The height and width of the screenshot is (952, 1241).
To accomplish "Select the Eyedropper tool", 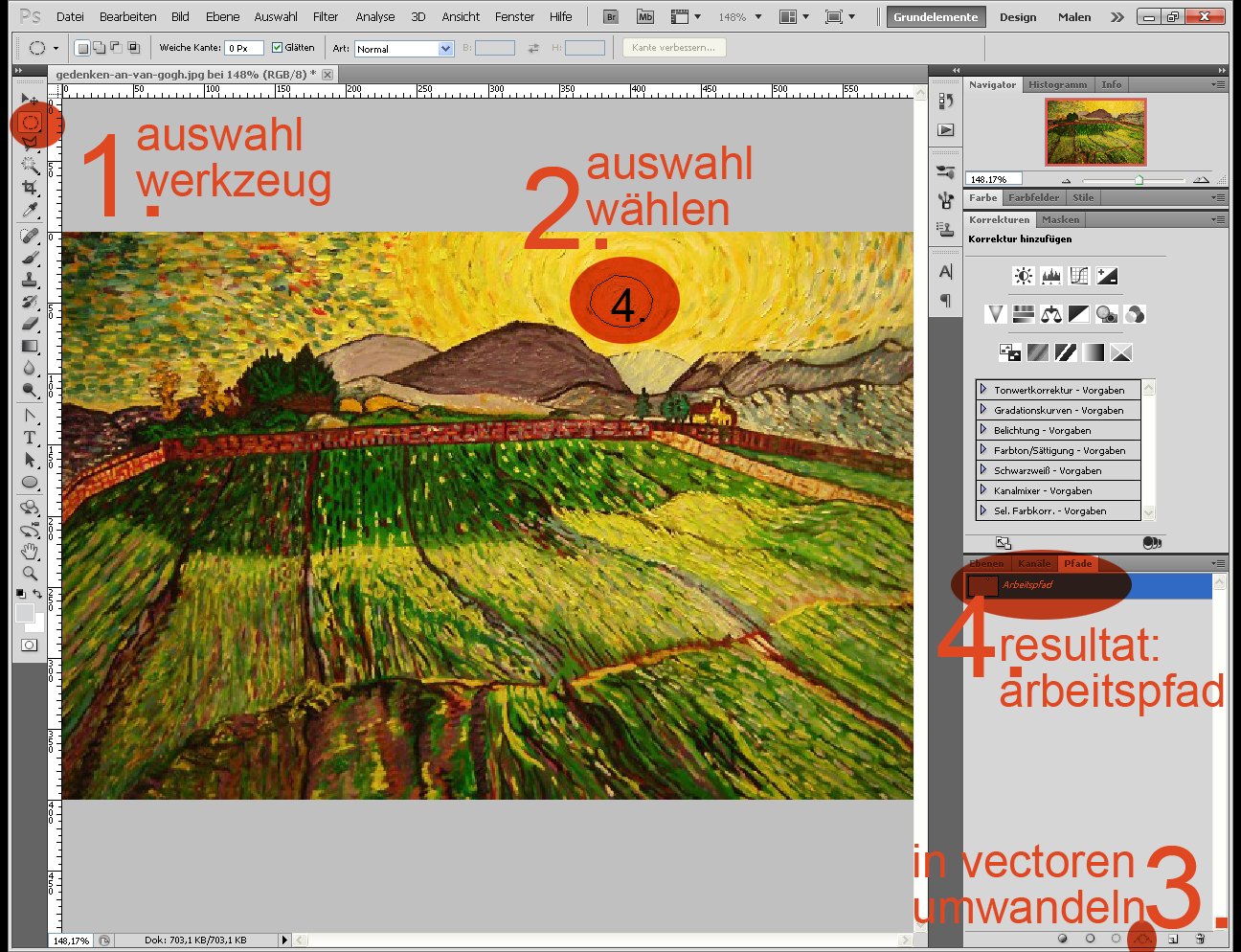I will tap(30, 210).
